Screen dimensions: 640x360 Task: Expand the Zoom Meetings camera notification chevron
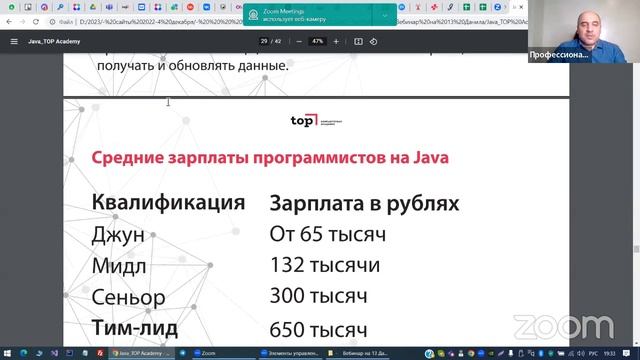(384, 15)
